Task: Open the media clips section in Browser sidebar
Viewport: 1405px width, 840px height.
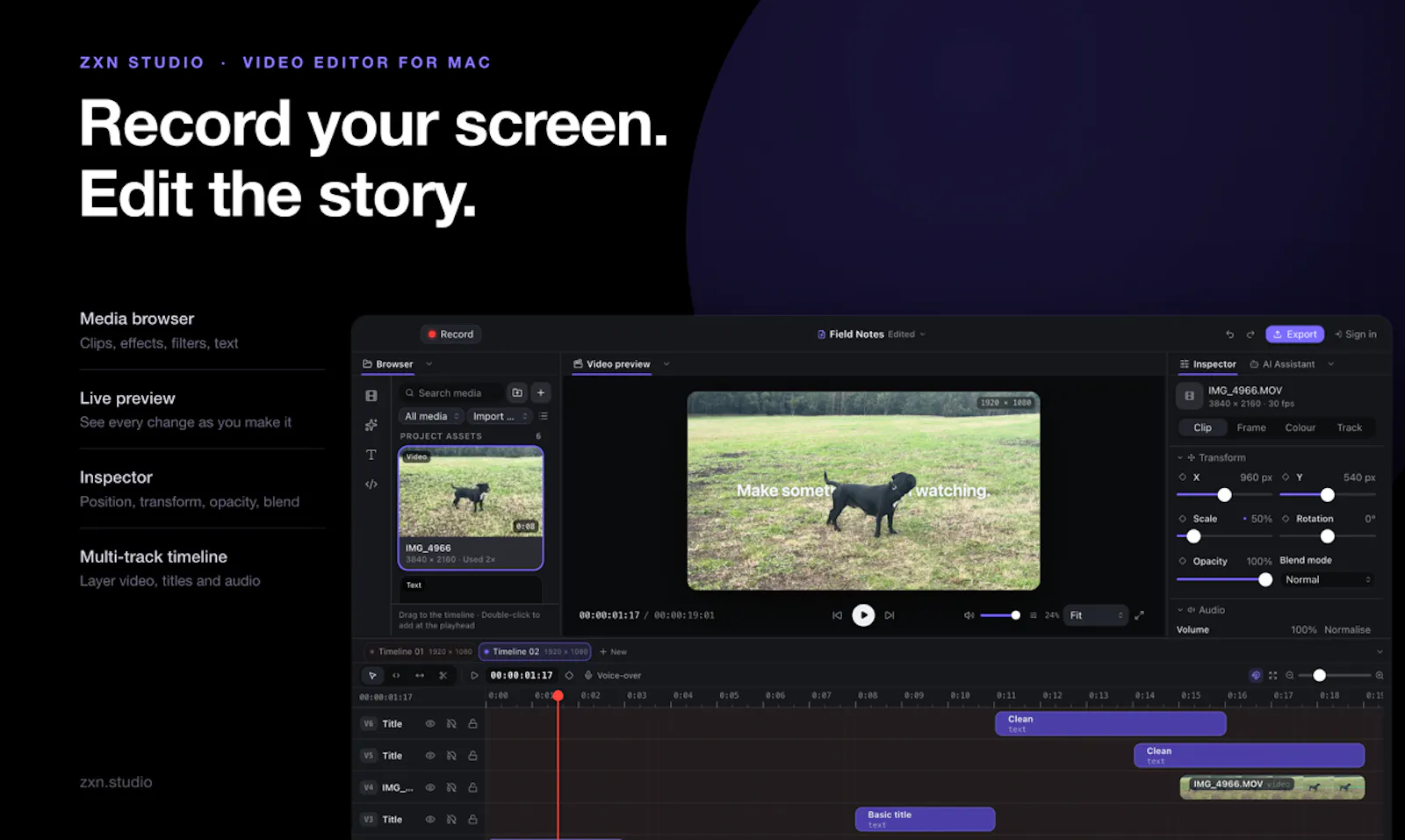Action: 371,396
